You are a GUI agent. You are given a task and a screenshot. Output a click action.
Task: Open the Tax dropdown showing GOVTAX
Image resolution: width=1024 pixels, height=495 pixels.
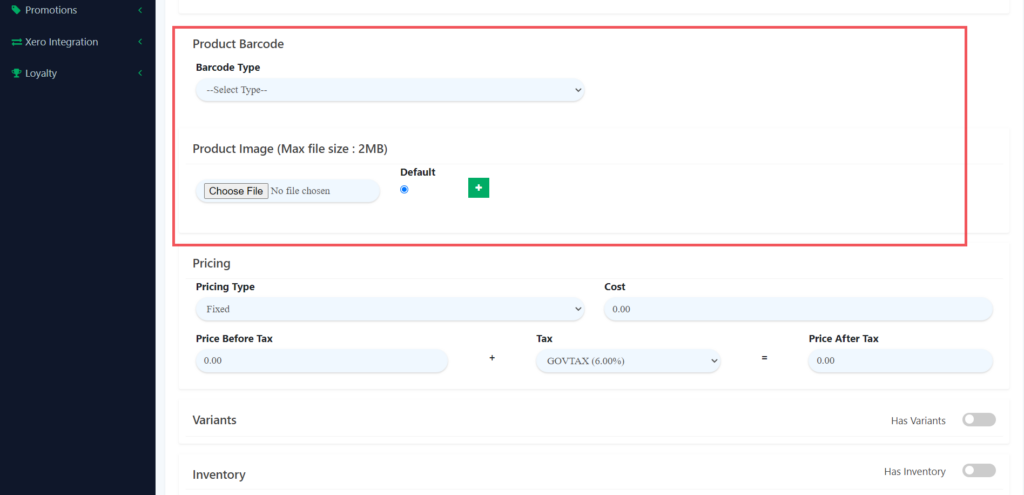click(x=628, y=360)
